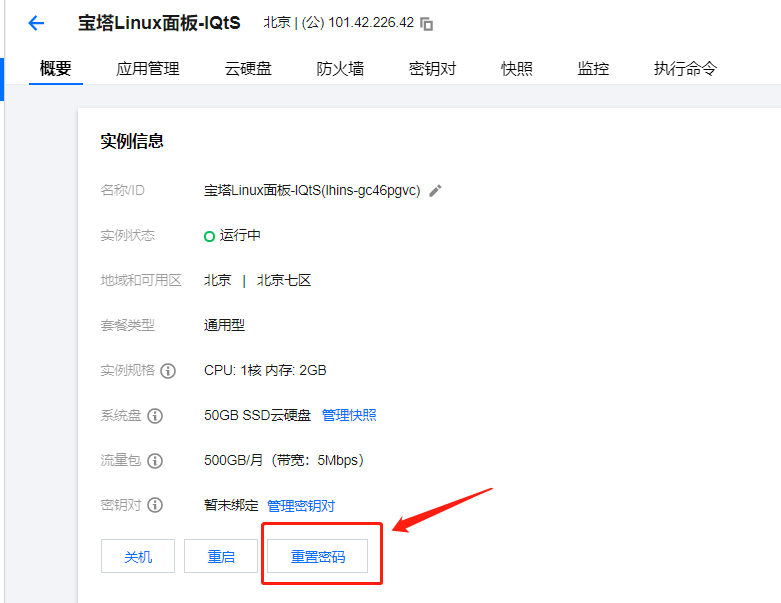Show info tooltip for 流量包
Viewport: 781px width, 603px height.
[155, 461]
